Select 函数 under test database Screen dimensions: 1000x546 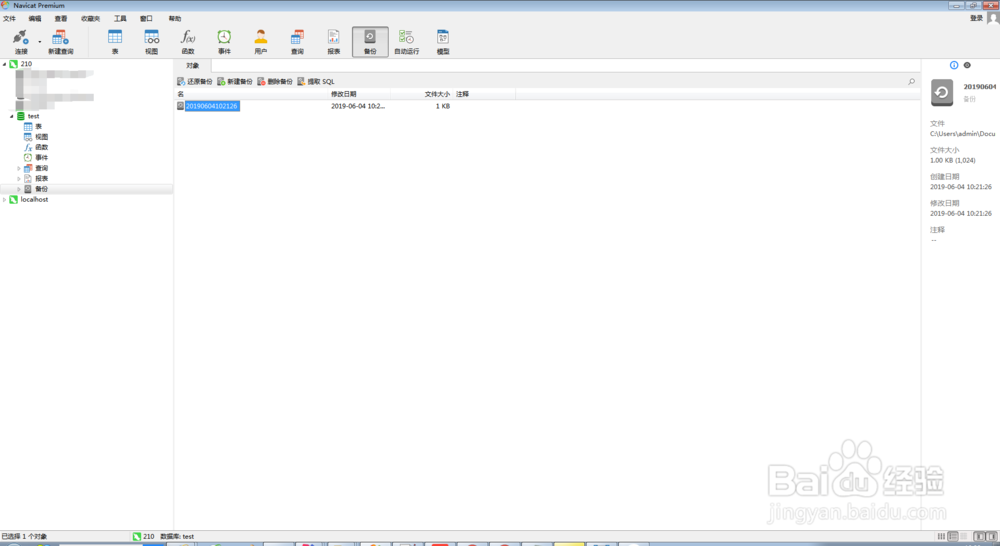pos(41,147)
